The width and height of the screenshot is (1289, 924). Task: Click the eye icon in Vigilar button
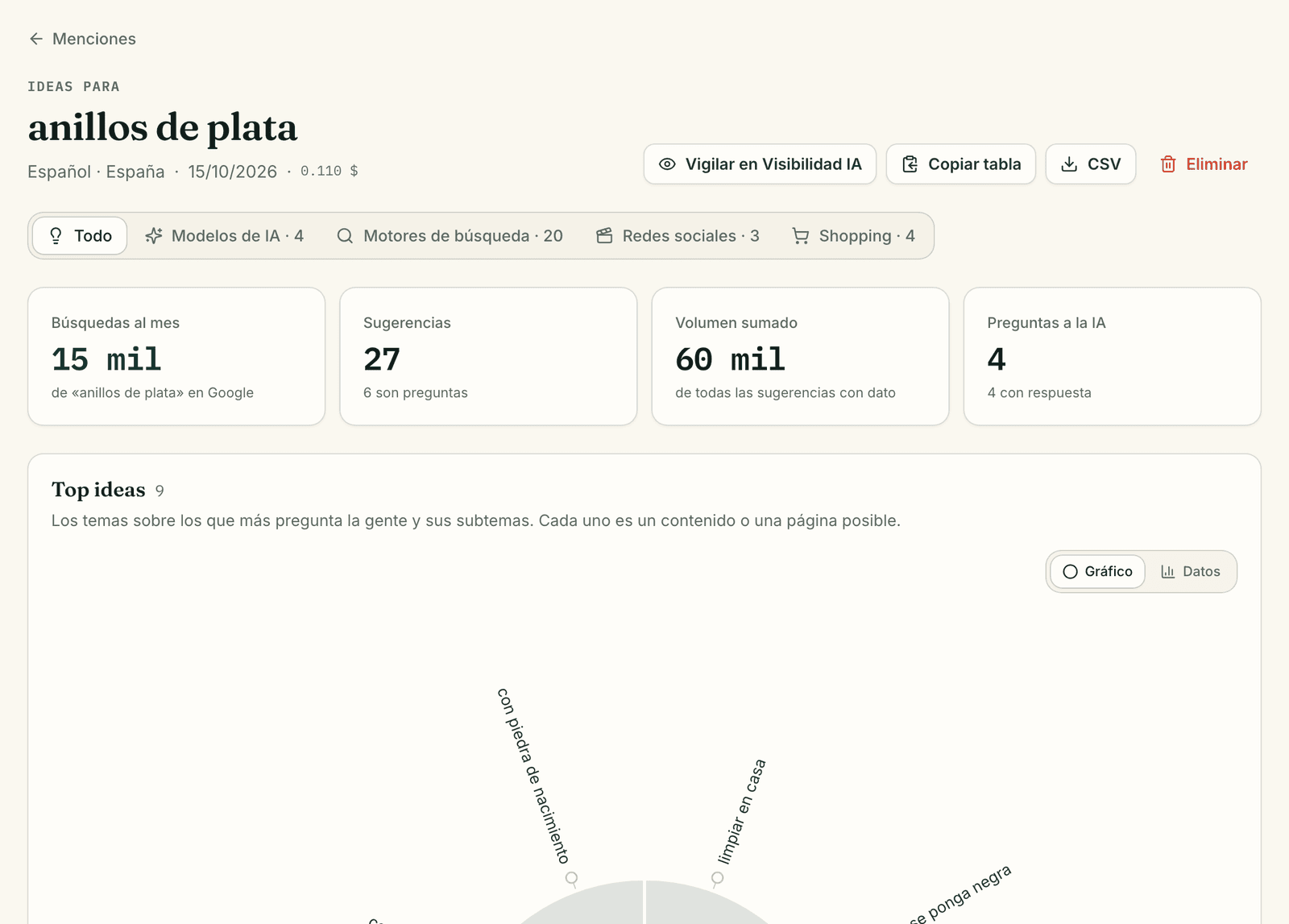(667, 164)
